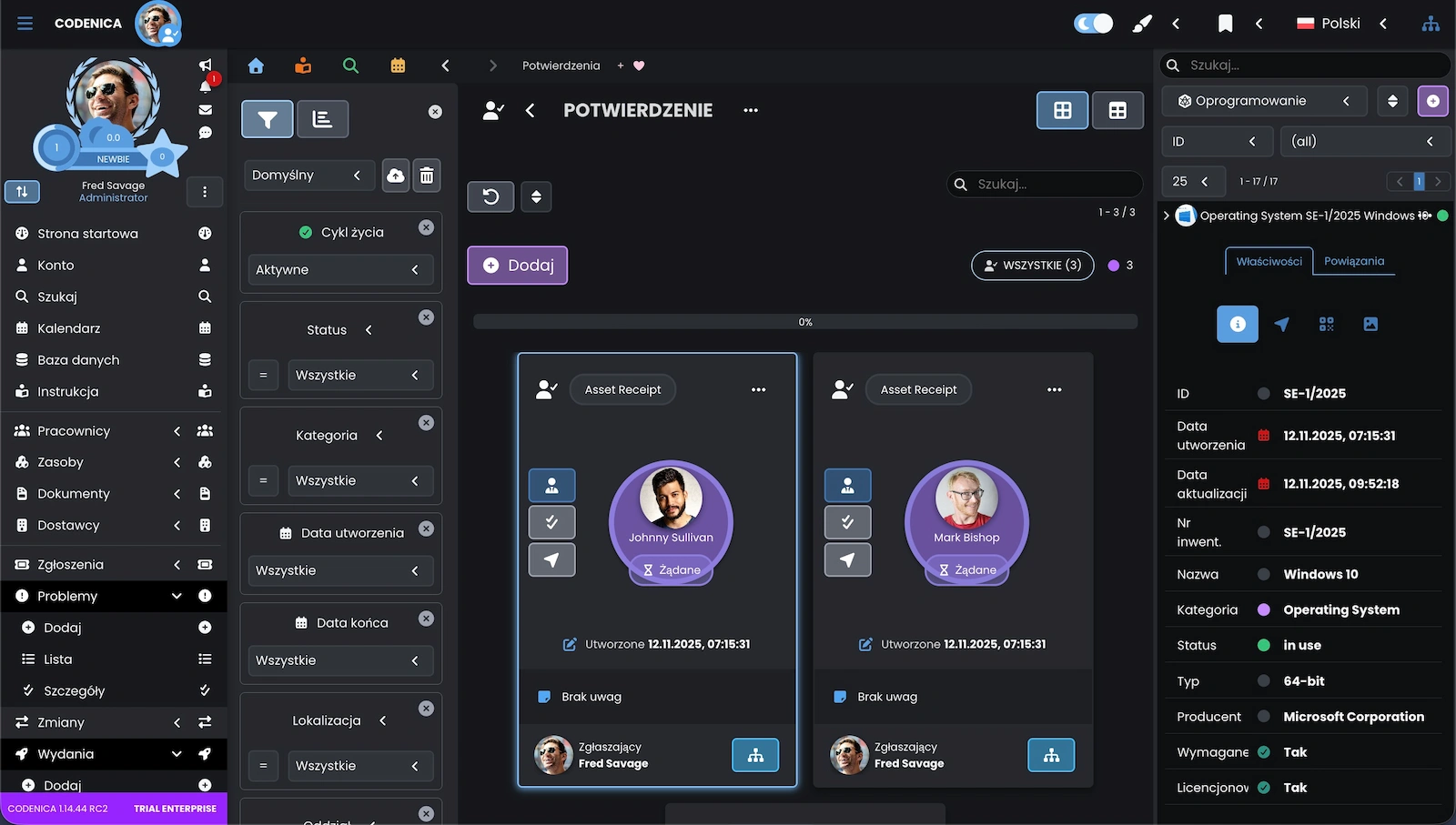
Task: Open the megaphone announcements icon
Action: (x=206, y=65)
